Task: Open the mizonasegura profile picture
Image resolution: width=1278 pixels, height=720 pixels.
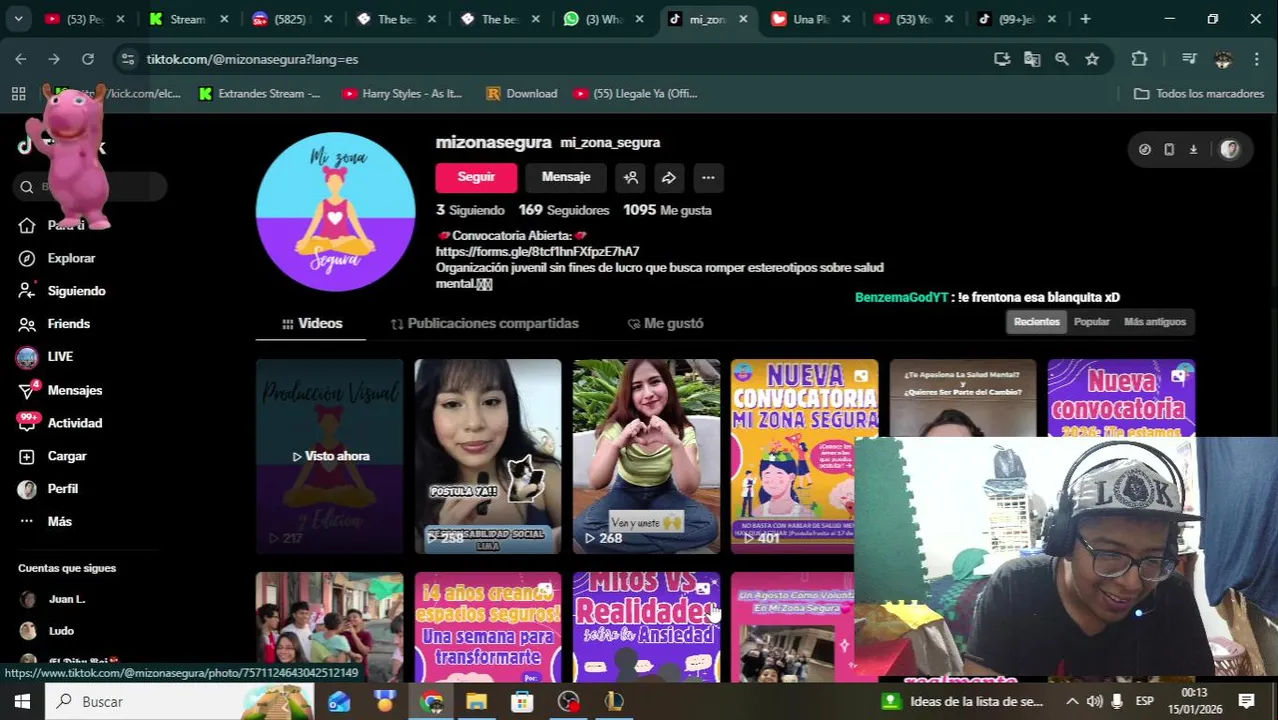Action: (335, 212)
